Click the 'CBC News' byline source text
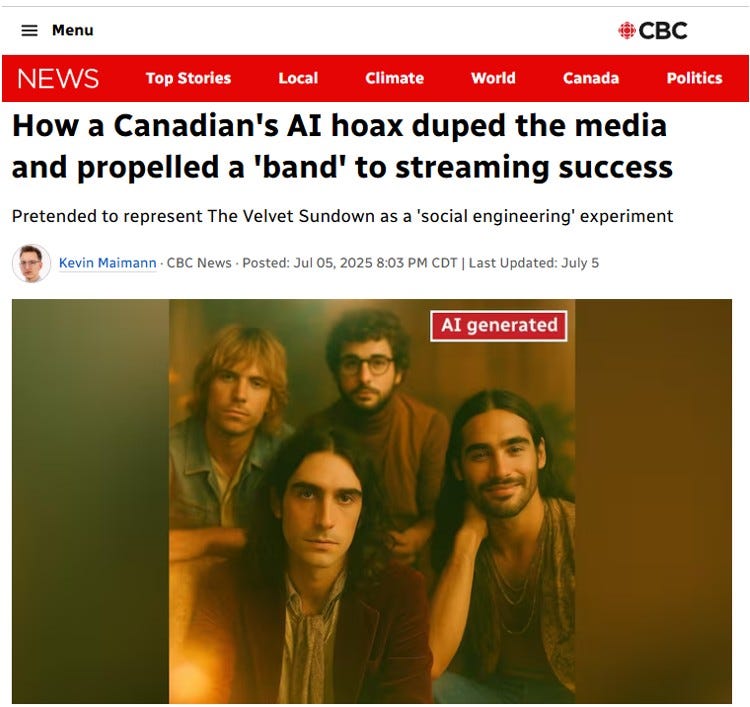The width and height of the screenshot is (750, 707). pos(199,263)
